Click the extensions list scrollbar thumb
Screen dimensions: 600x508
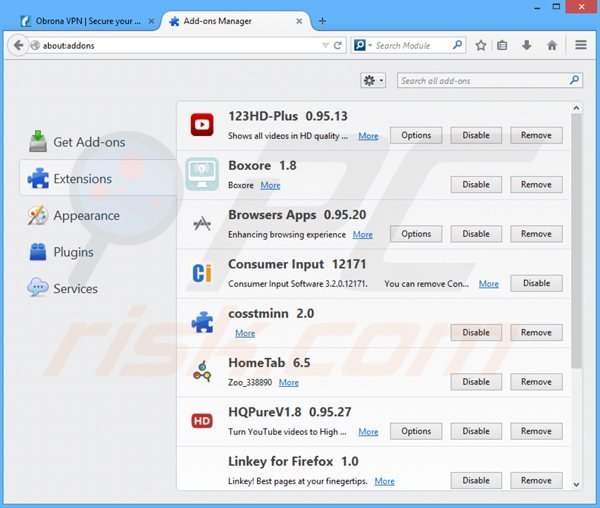(576, 241)
